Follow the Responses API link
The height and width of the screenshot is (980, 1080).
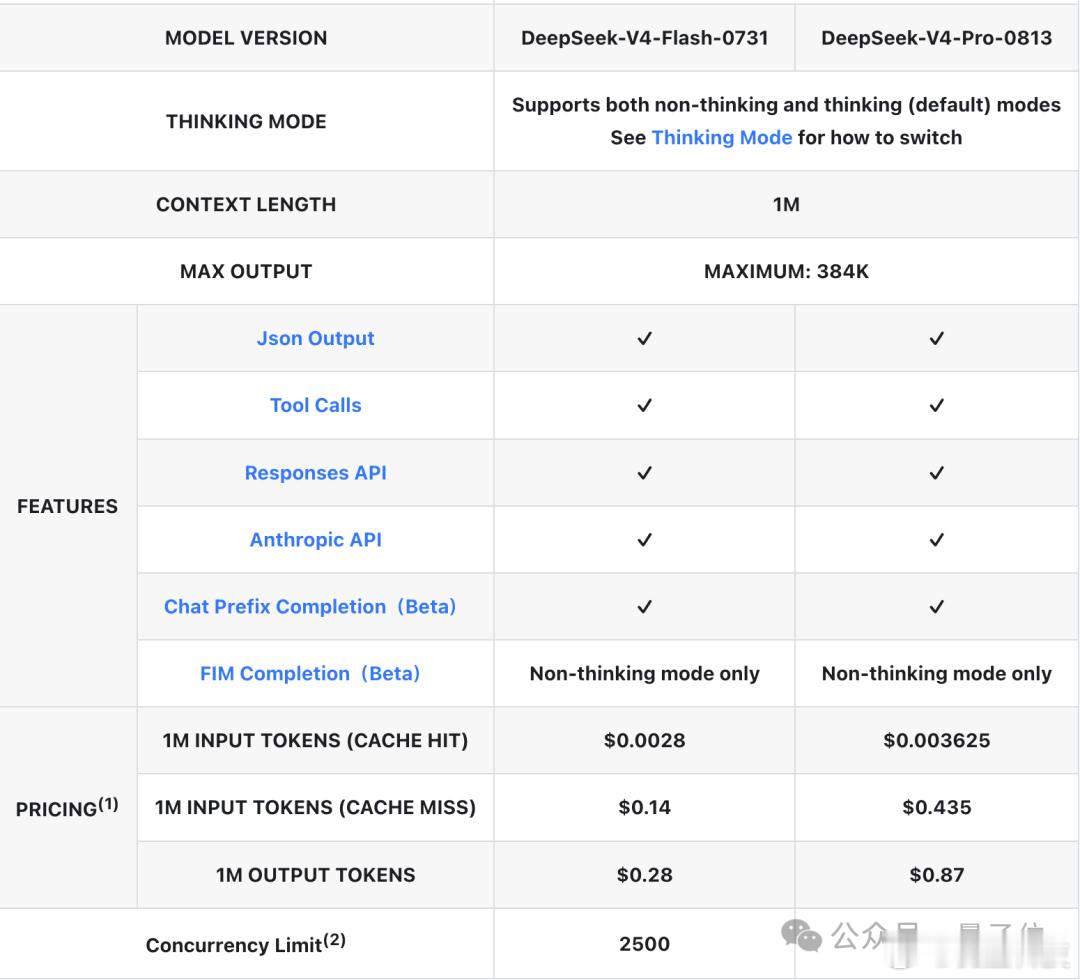(315, 472)
